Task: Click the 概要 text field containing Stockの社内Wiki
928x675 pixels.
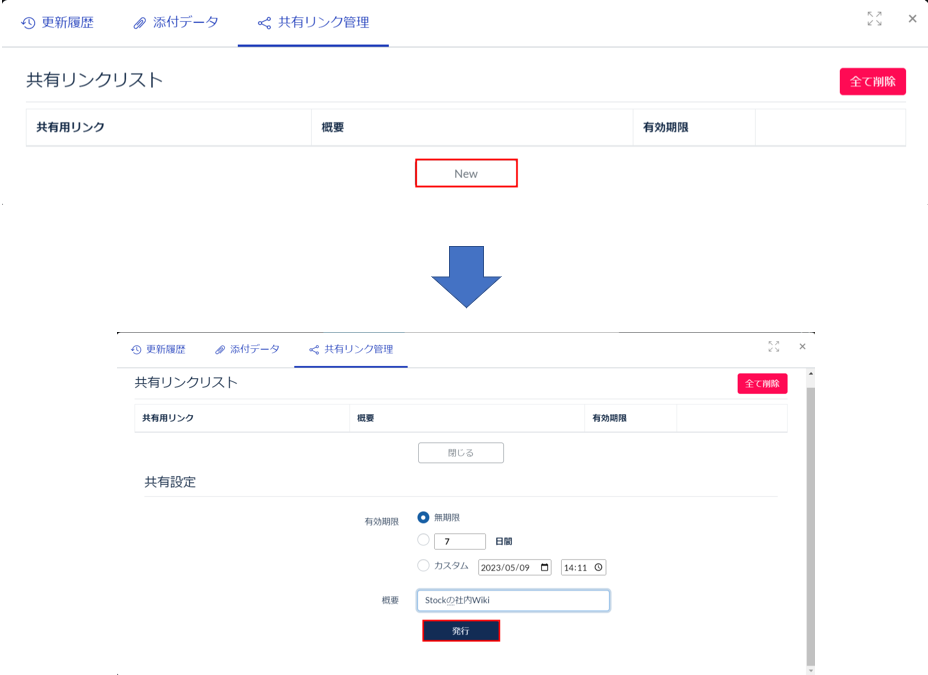Action: (x=513, y=601)
